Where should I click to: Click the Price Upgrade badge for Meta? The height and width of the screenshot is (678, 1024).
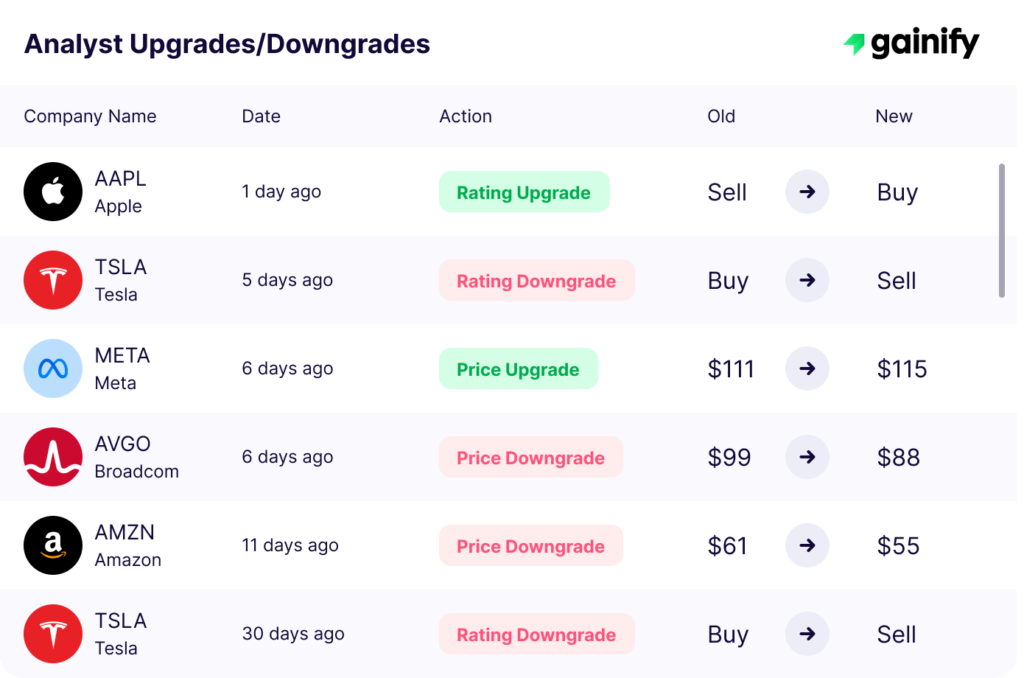click(x=518, y=369)
